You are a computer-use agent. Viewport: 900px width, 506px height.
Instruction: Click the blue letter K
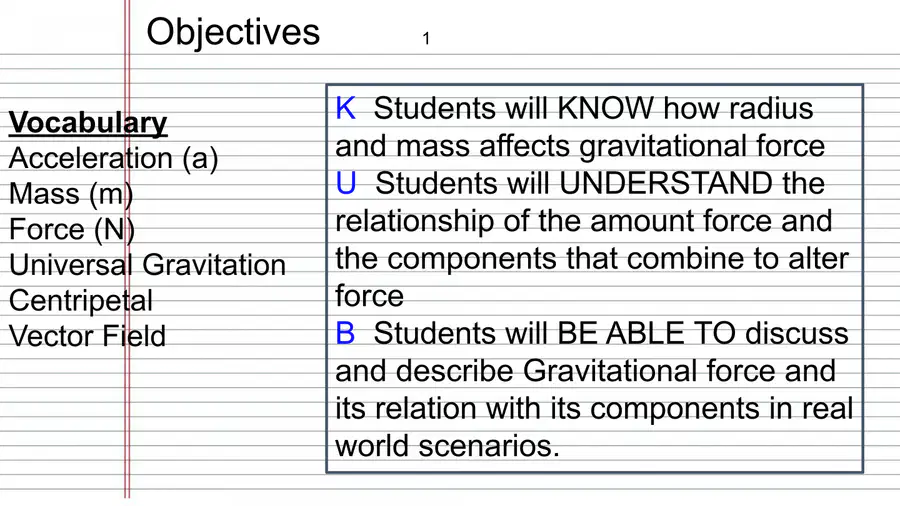[x=346, y=108]
